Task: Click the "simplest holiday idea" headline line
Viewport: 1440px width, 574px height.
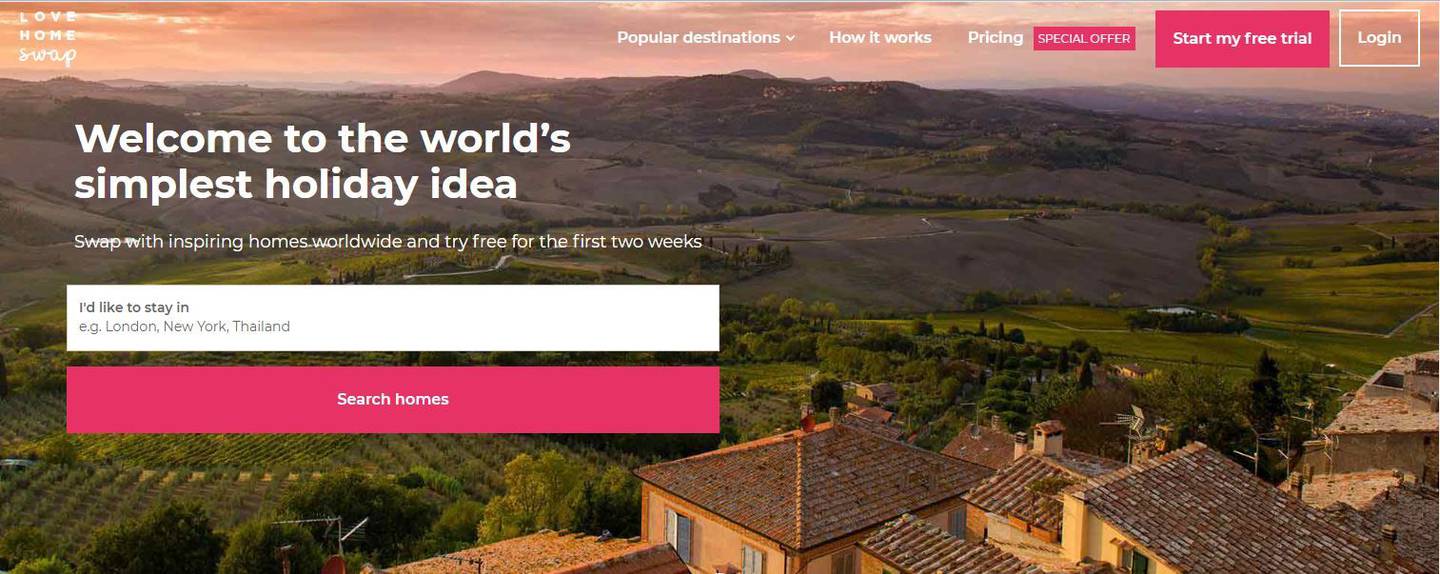Action: click(296, 185)
